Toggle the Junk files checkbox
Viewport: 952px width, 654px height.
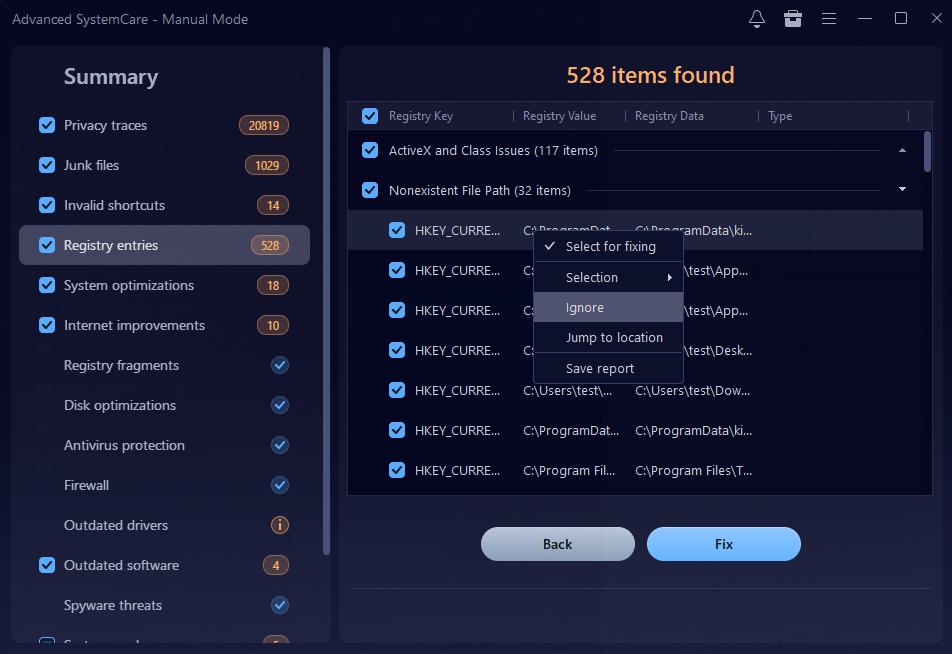click(47, 165)
